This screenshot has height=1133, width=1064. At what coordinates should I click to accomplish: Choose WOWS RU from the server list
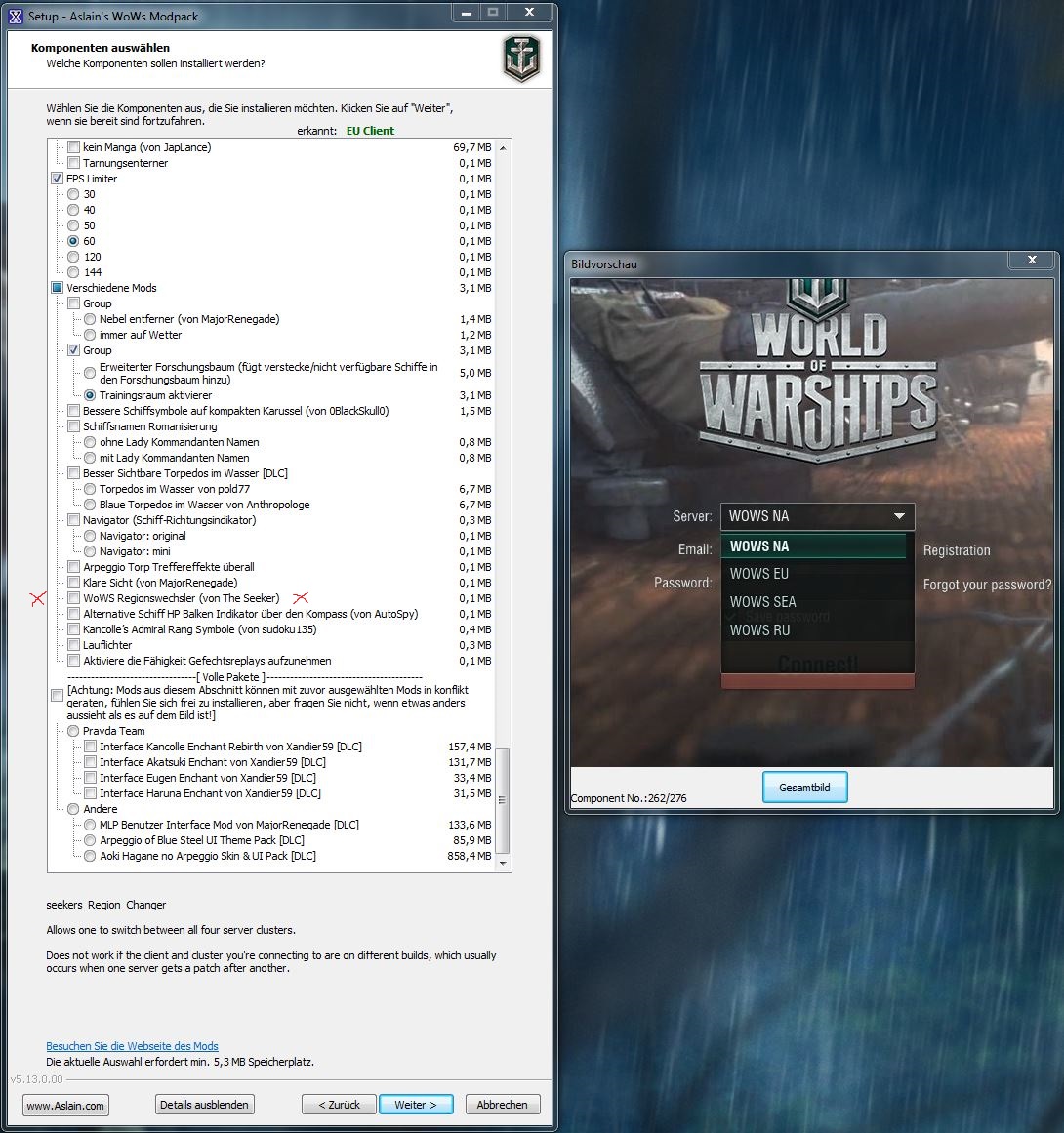click(x=814, y=630)
